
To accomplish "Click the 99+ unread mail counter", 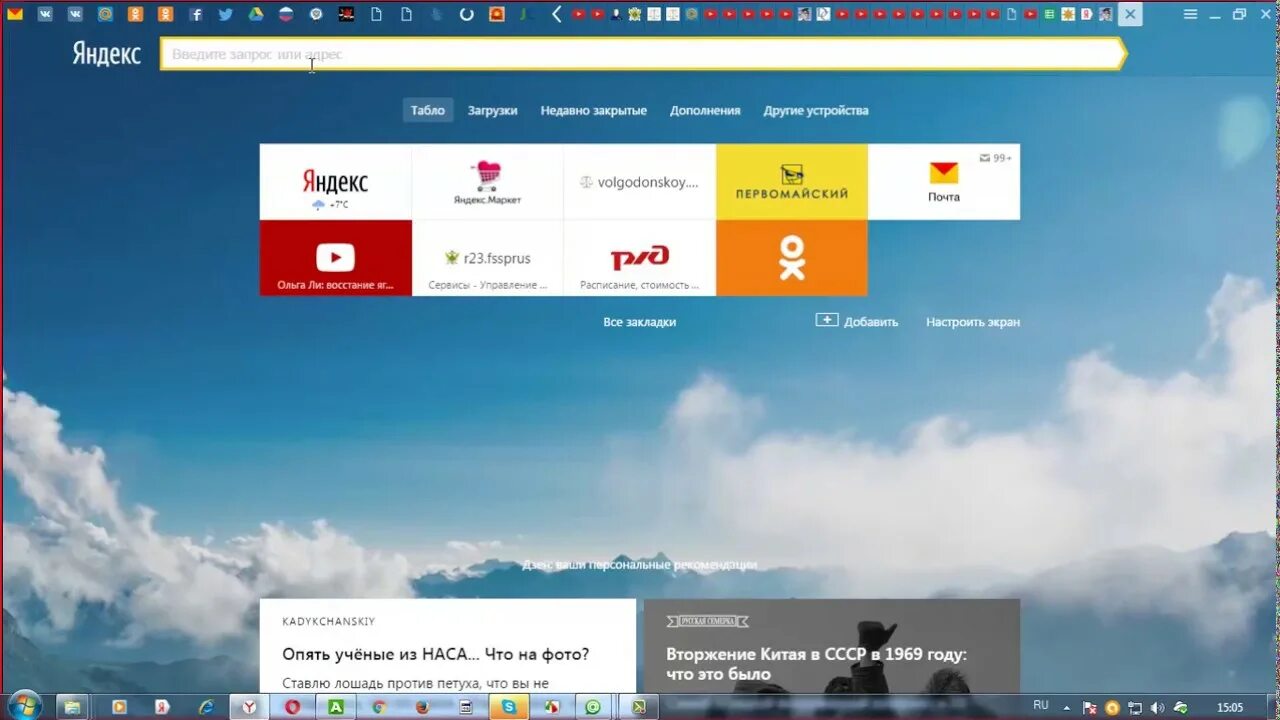I will click(996, 158).
